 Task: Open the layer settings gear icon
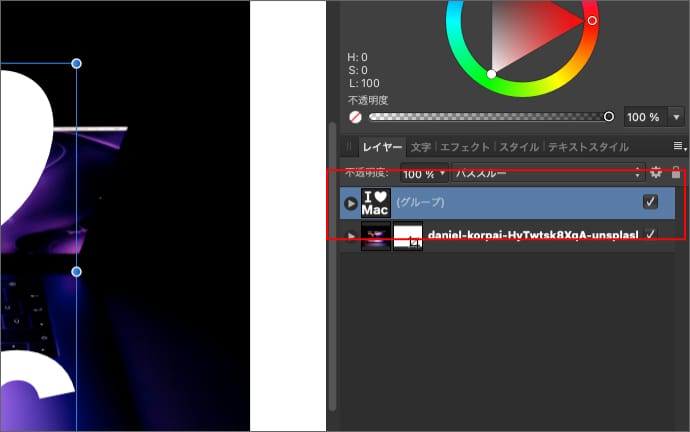coord(656,172)
